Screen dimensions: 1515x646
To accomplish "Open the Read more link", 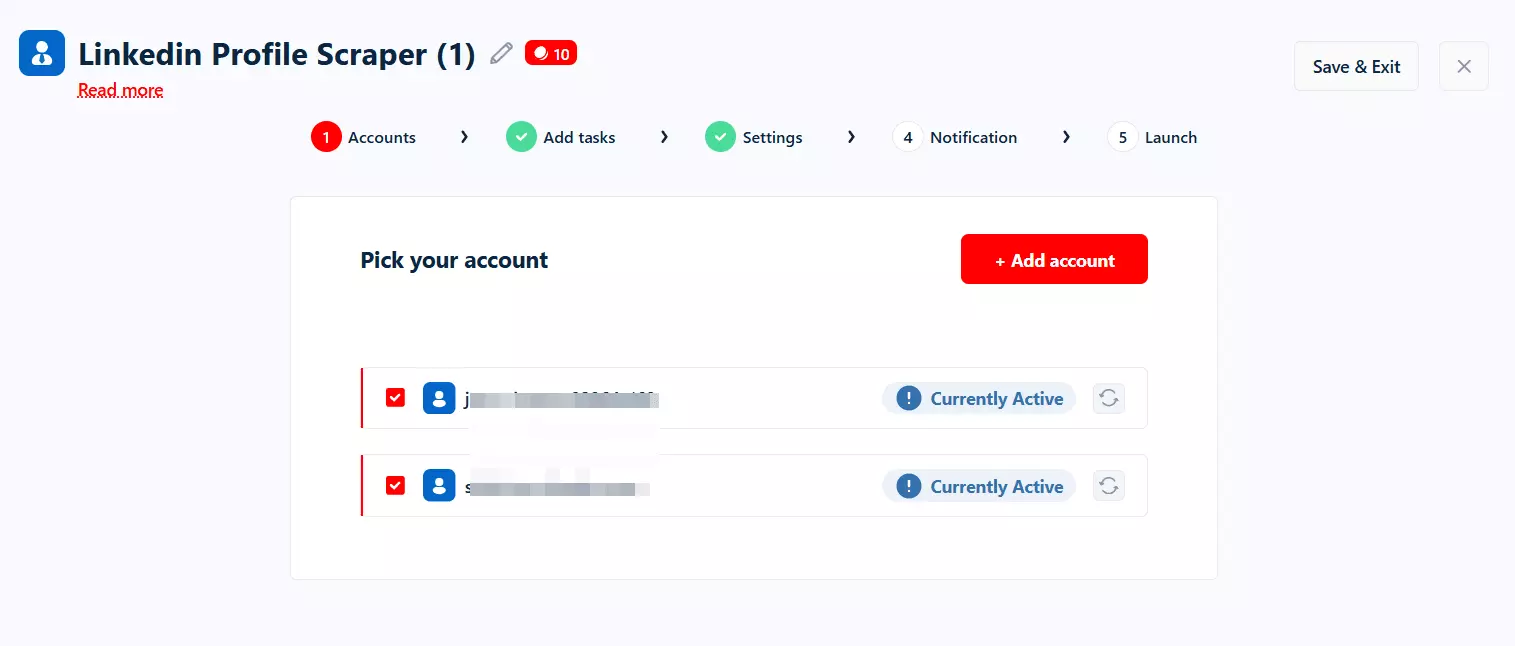I will [x=120, y=90].
